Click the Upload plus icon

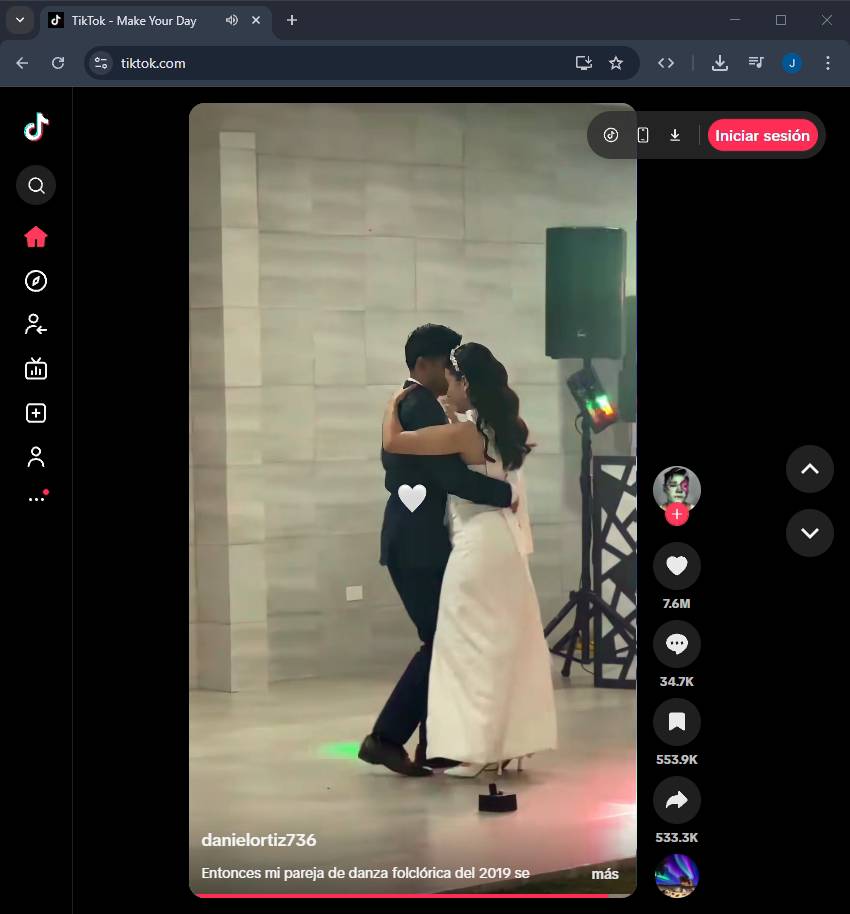coord(36,413)
